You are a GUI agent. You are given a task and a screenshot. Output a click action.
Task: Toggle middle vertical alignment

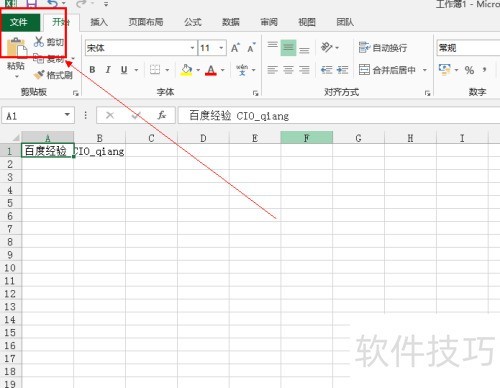(288, 47)
